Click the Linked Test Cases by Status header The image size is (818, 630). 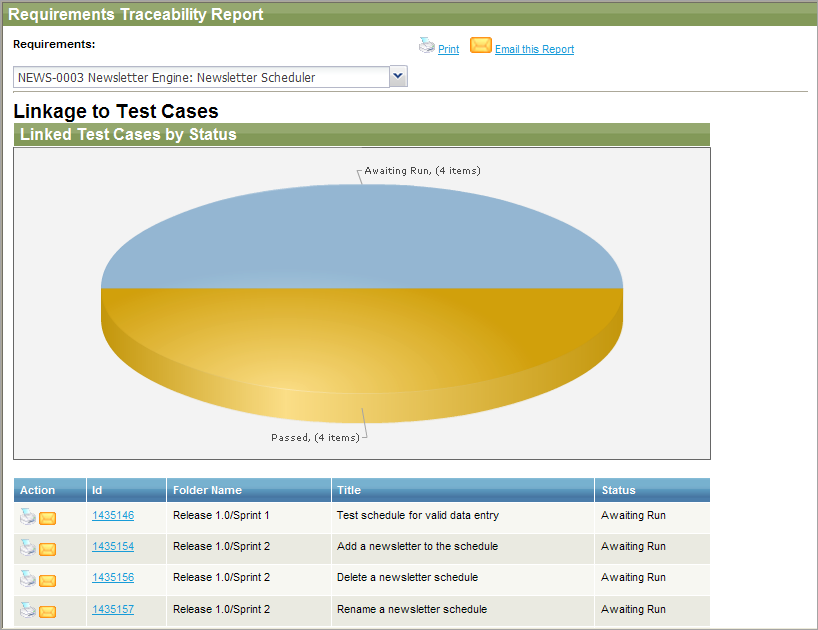point(362,135)
